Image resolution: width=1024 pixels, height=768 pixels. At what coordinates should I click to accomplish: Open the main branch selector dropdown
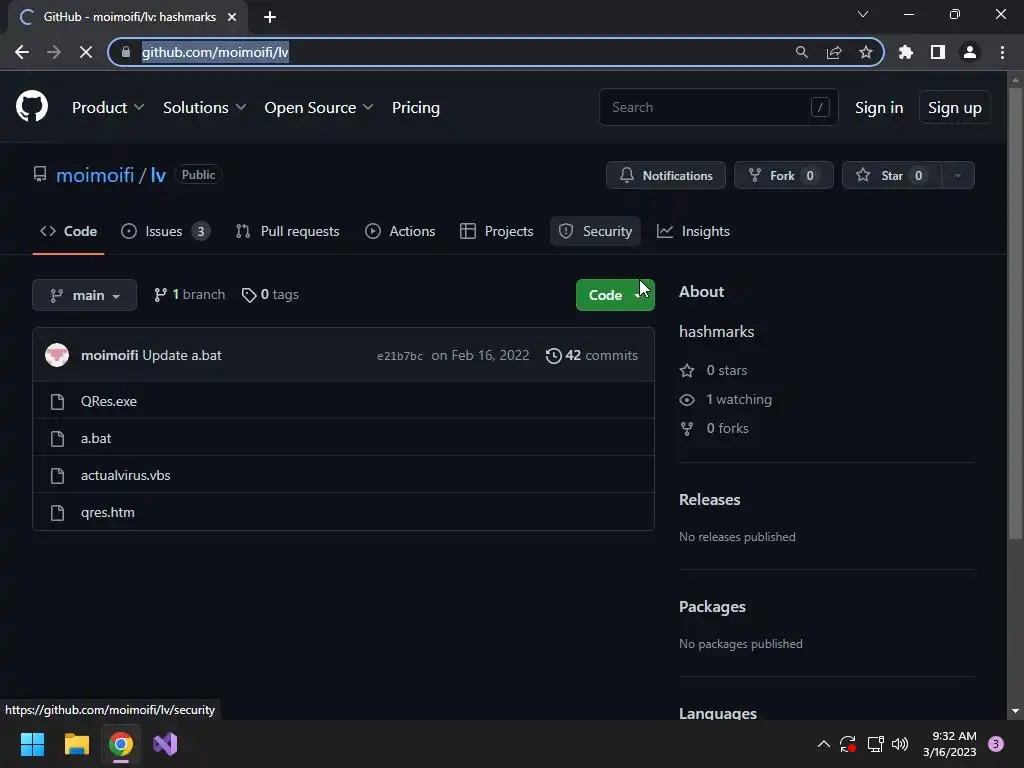point(84,295)
